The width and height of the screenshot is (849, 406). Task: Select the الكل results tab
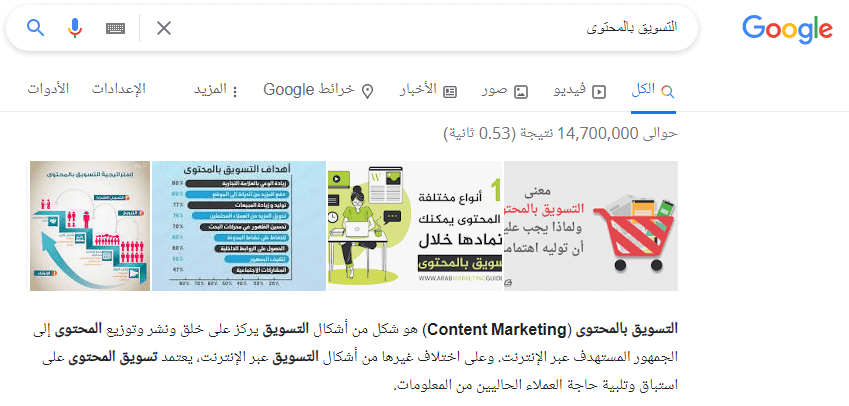(653, 90)
